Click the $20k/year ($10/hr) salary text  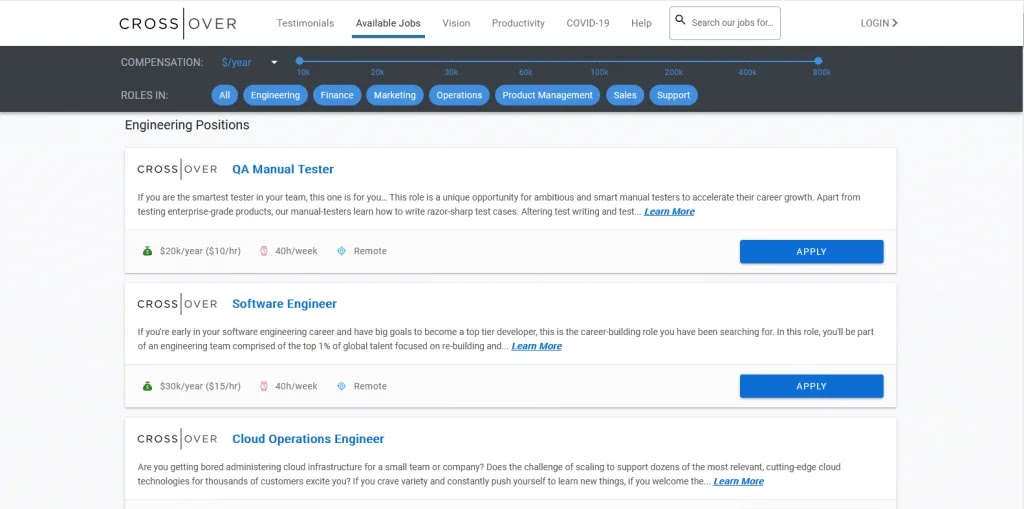200,251
